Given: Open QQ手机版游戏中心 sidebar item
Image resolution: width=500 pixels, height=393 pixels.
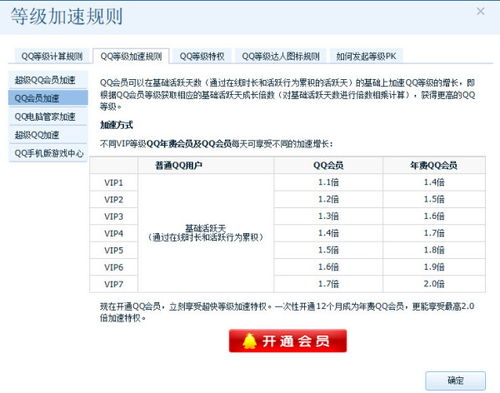Looking at the screenshot, I should [48, 153].
